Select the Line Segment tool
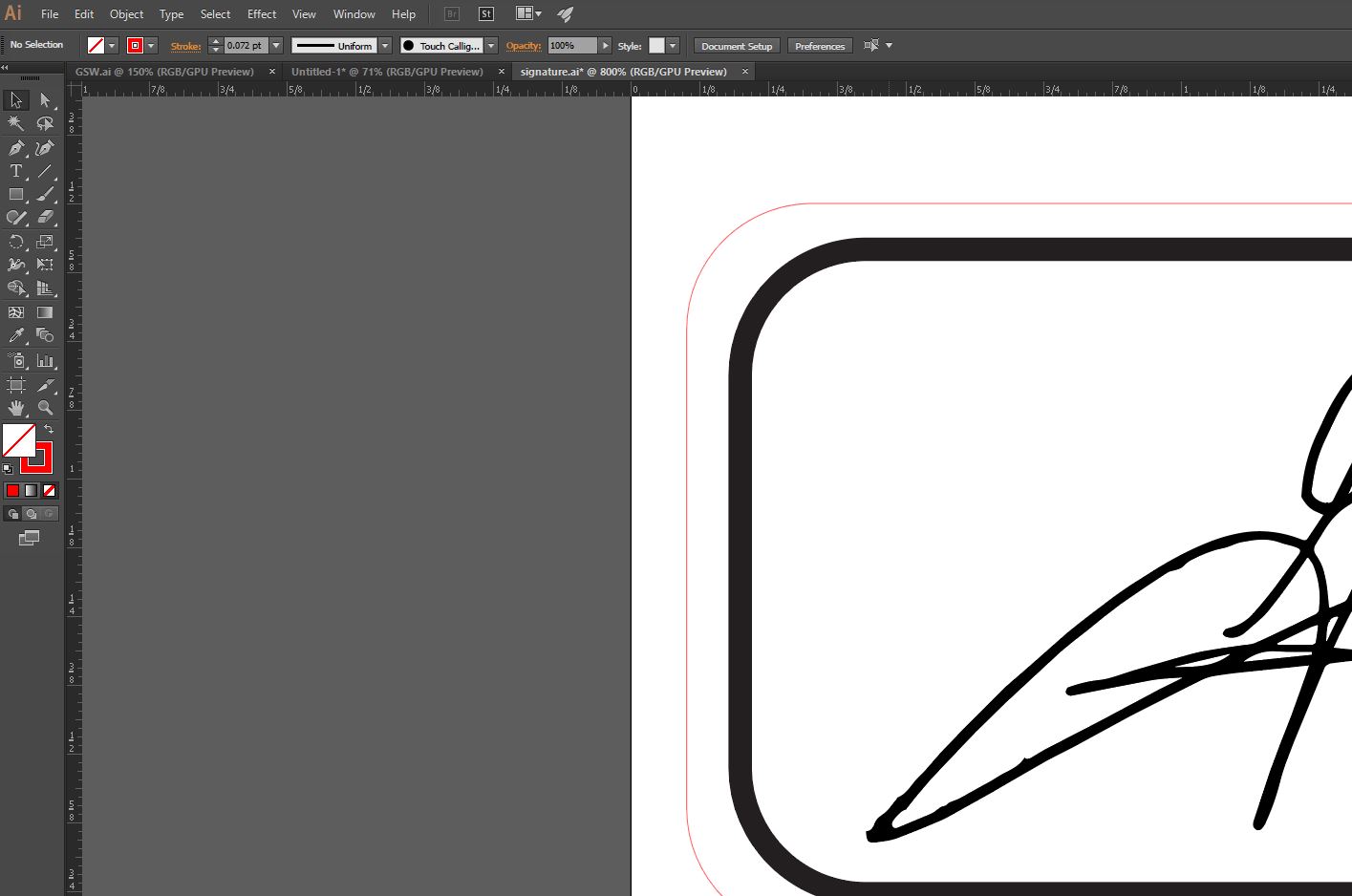The image size is (1352, 896). [45, 171]
